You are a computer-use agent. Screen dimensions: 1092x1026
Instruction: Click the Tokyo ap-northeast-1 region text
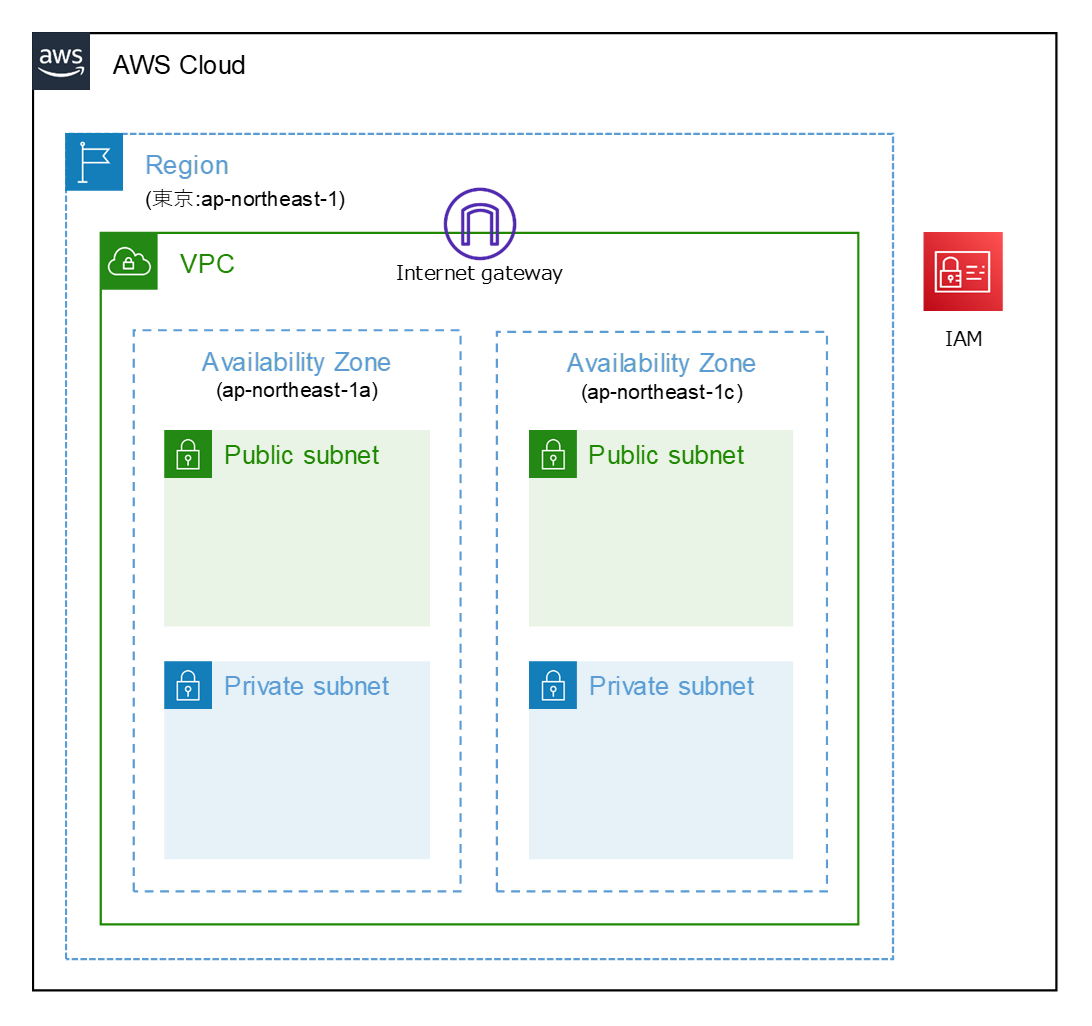pos(245,199)
